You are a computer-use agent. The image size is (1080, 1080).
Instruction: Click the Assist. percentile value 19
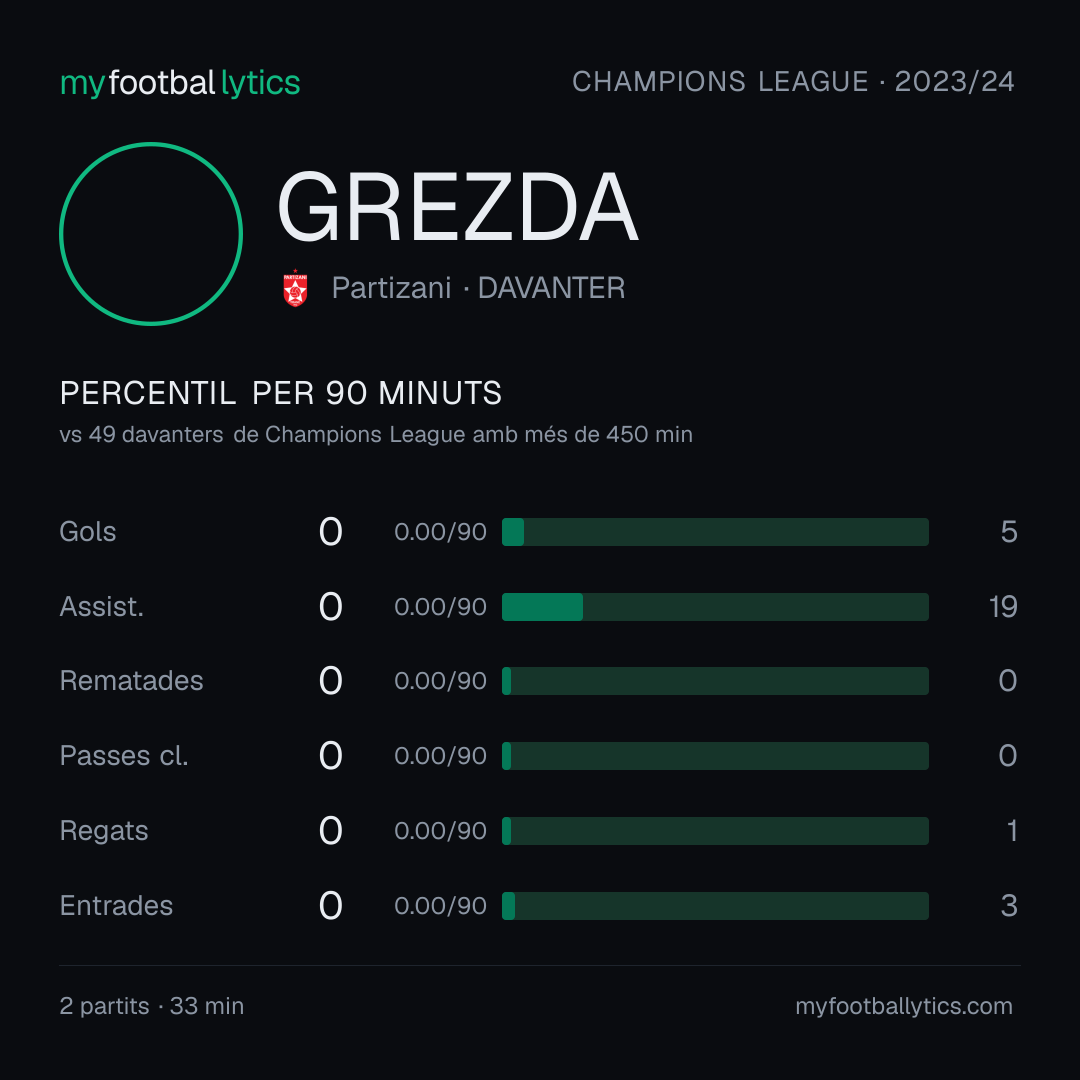[x=1003, y=607]
